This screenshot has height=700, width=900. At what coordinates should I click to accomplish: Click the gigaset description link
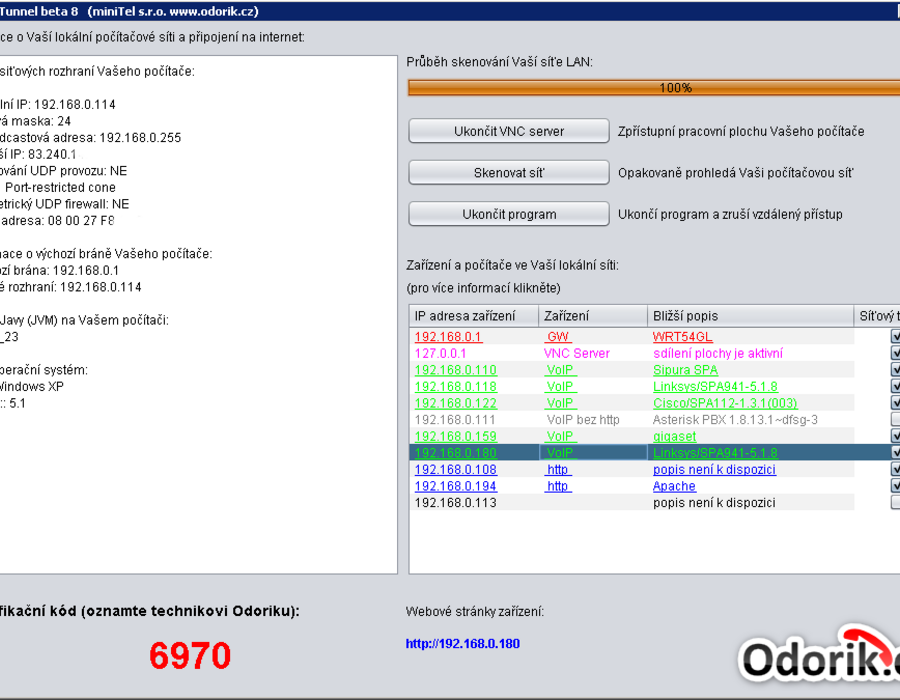click(x=674, y=437)
